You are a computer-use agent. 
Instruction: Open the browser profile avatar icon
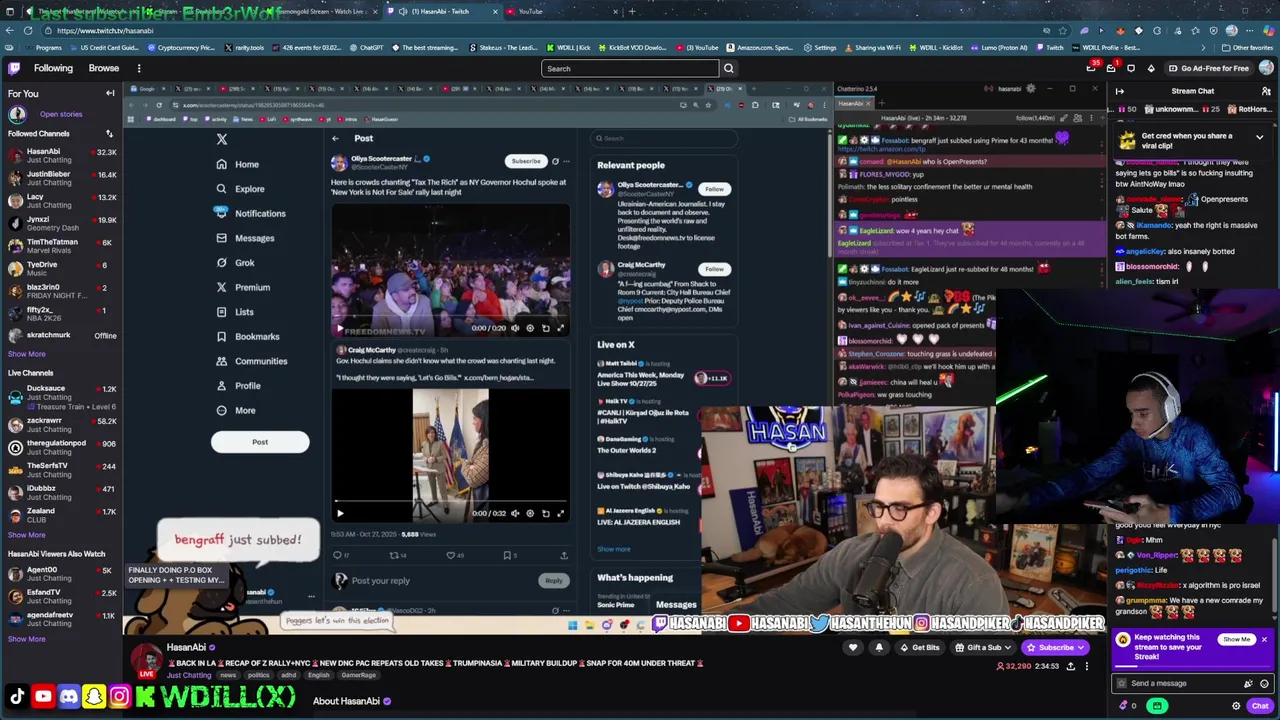[1231, 30]
